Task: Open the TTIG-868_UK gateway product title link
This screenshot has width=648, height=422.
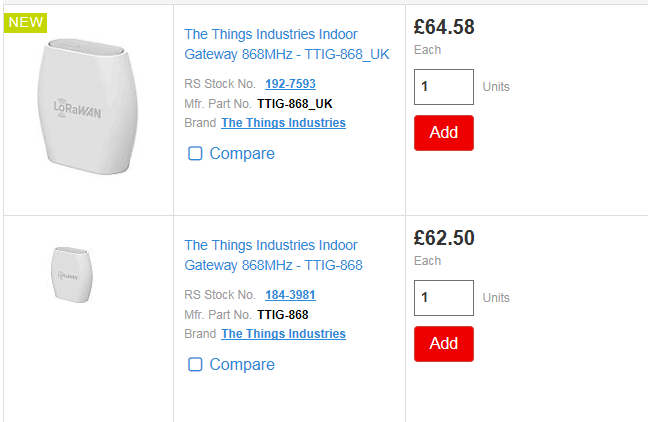Action: 287,44
